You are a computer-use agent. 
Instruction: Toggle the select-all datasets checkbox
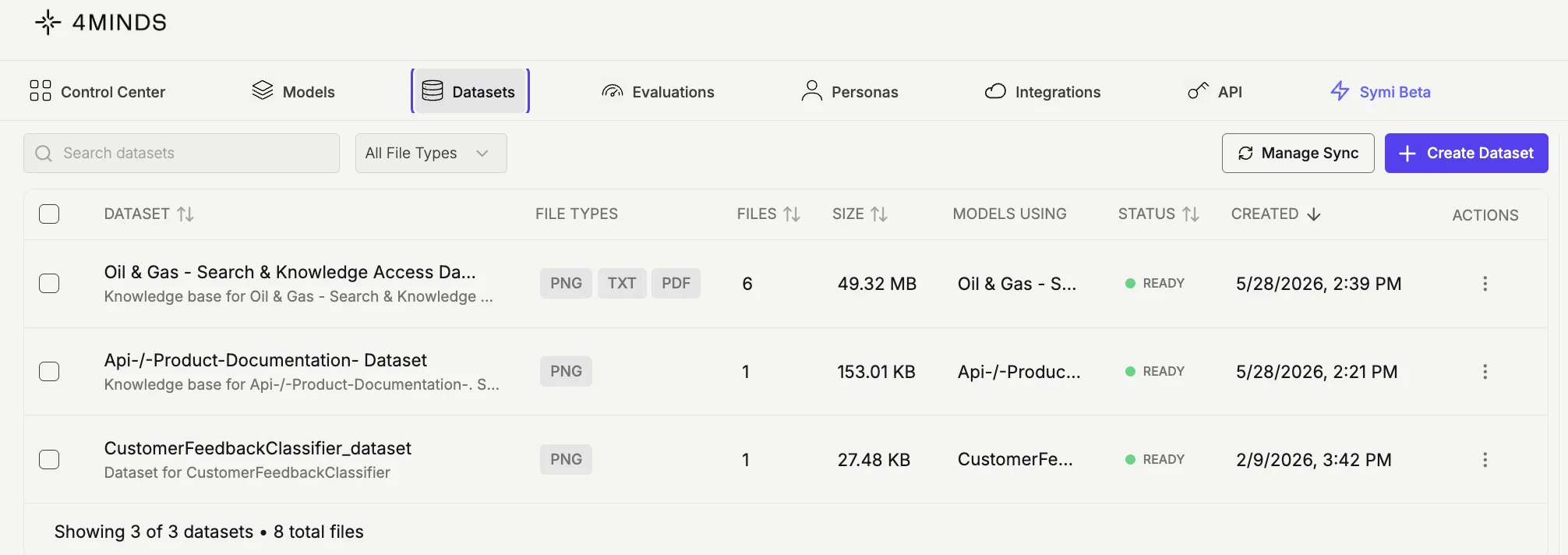point(49,214)
